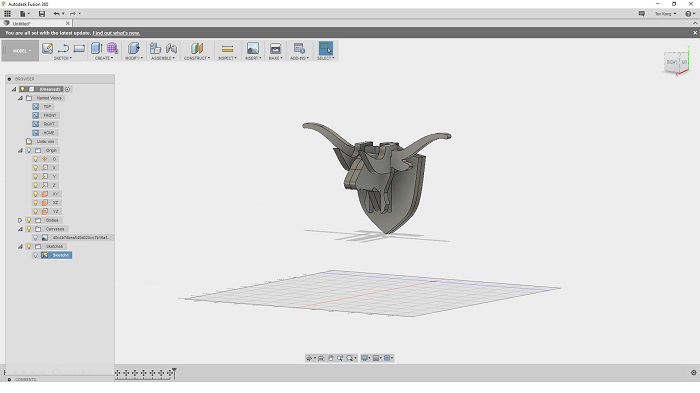The width and height of the screenshot is (700, 393).
Task: Toggle visibility bulb of origin point O
Action: coord(36,159)
